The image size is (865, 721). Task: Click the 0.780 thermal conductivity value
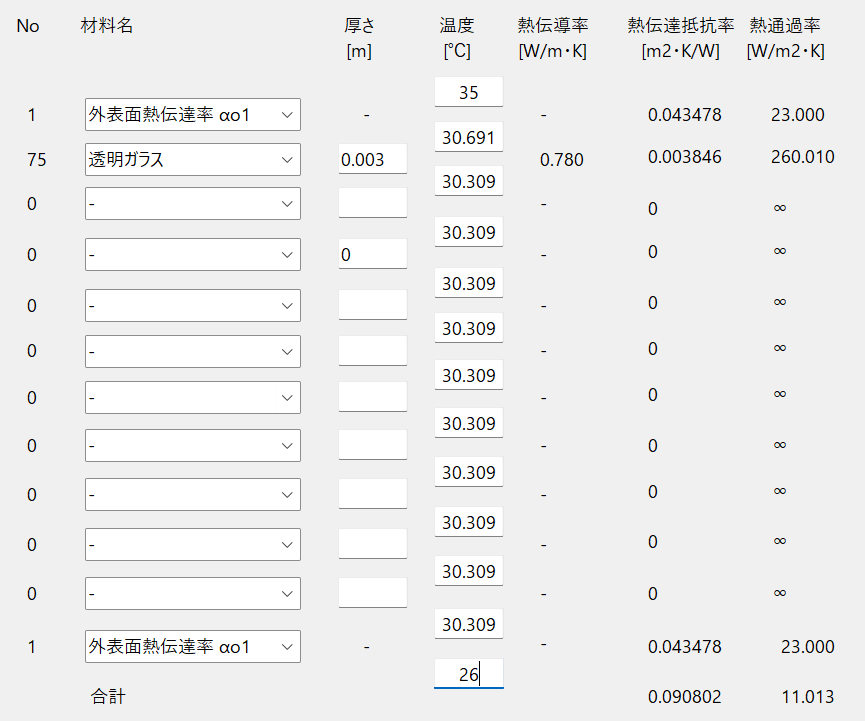pyautogui.click(x=562, y=160)
